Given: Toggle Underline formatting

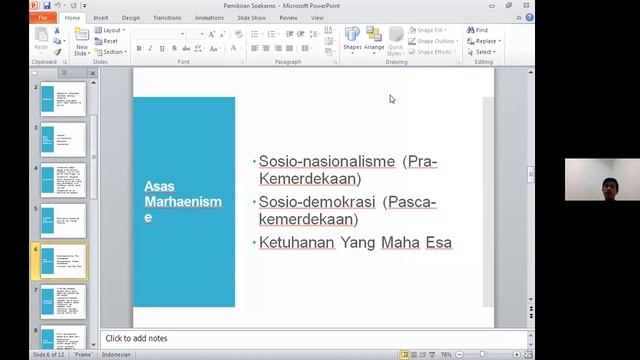Looking at the screenshot, I should point(162,49).
